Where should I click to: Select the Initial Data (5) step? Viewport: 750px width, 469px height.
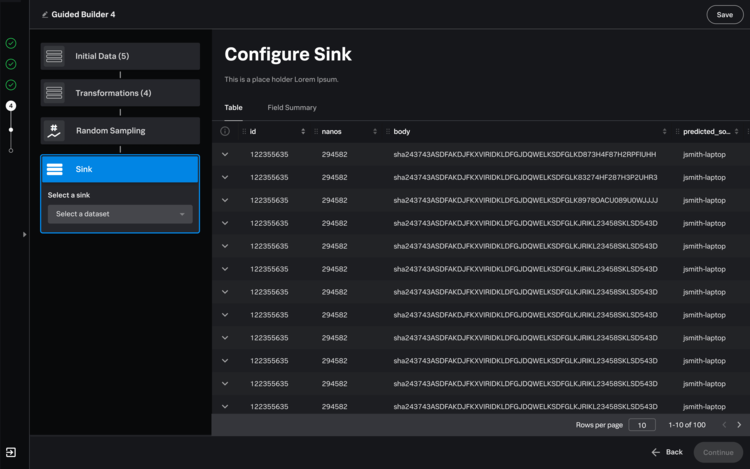coord(120,56)
